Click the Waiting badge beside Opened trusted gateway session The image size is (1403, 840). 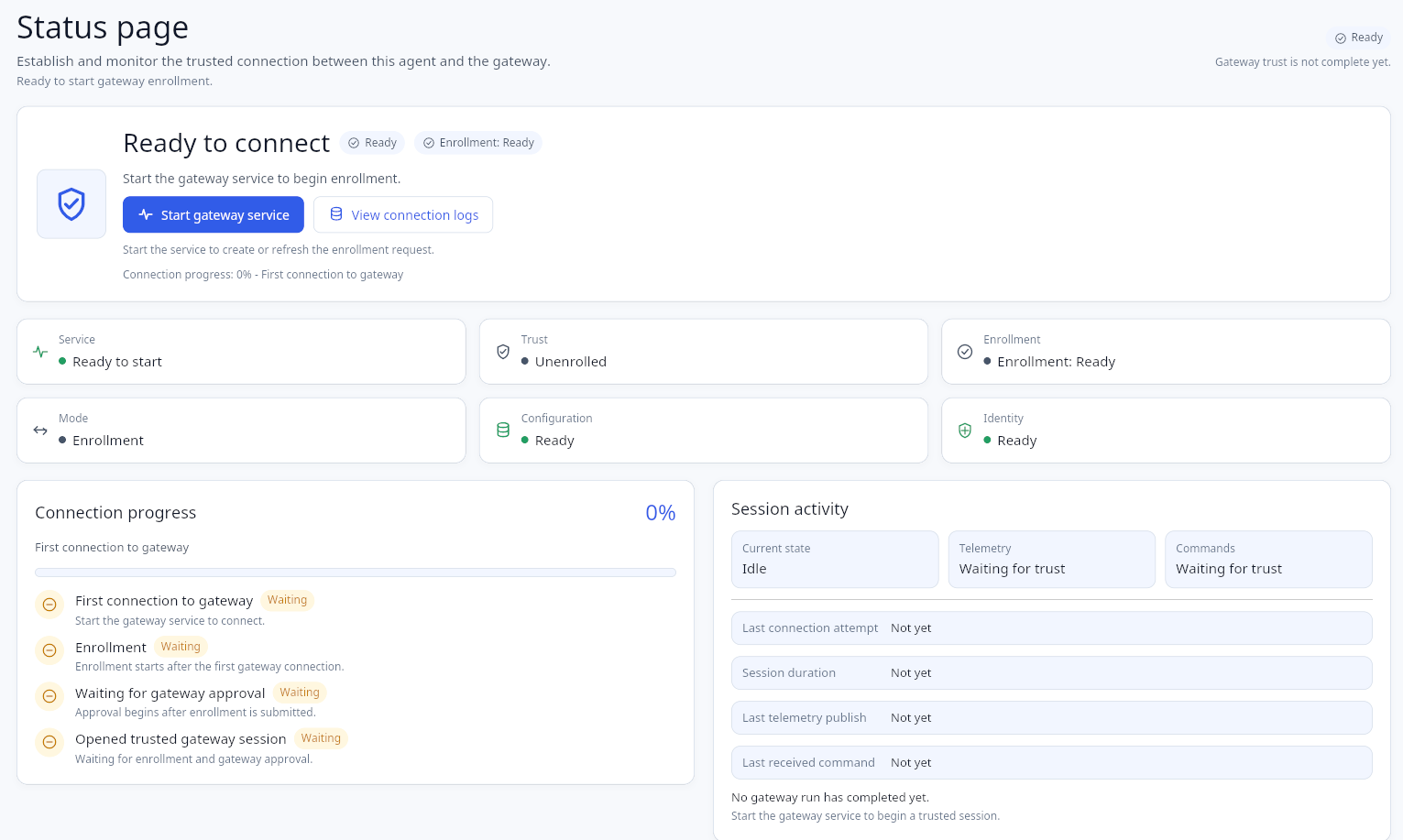pyautogui.click(x=321, y=738)
